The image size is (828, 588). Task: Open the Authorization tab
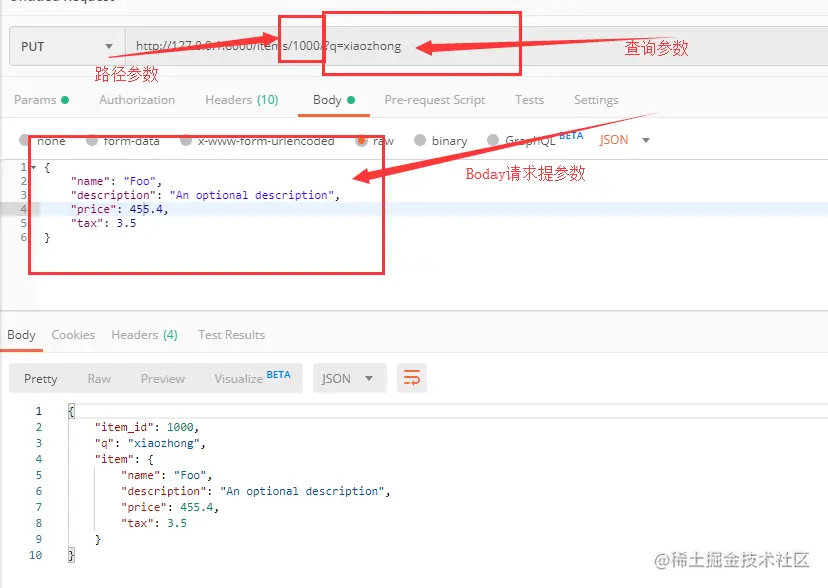click(137, 100)
